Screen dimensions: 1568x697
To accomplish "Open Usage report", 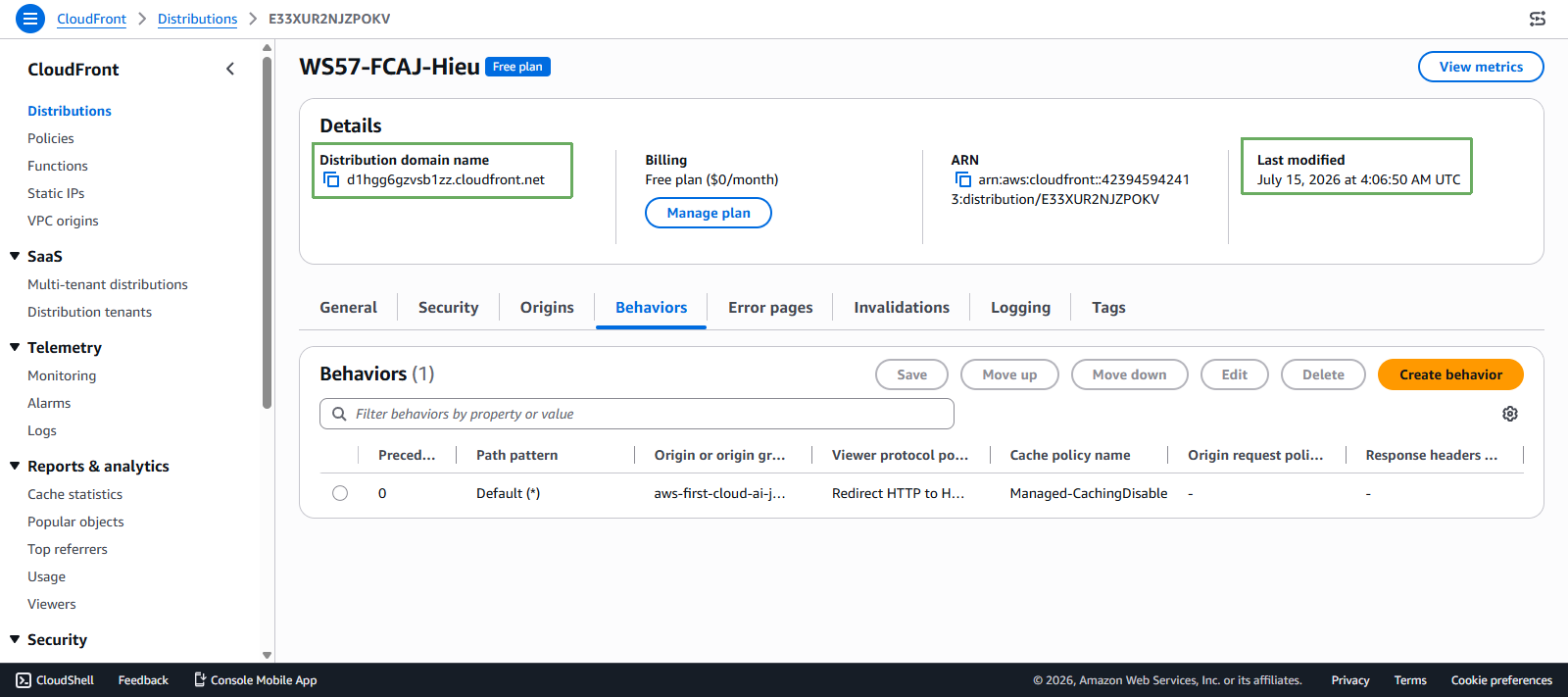I will click(46, 576).
